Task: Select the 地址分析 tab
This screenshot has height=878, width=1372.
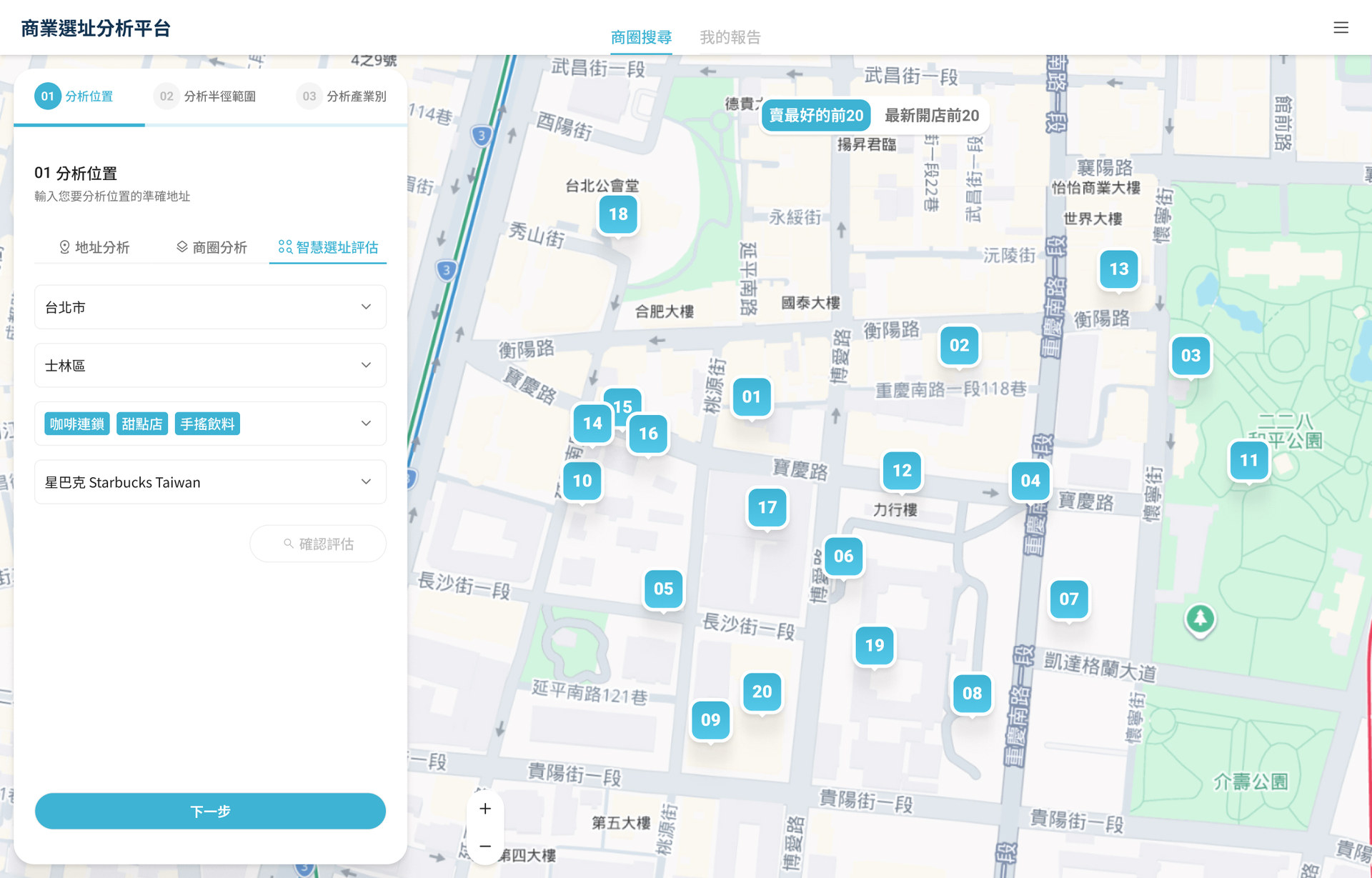Action: coord(94,247)
